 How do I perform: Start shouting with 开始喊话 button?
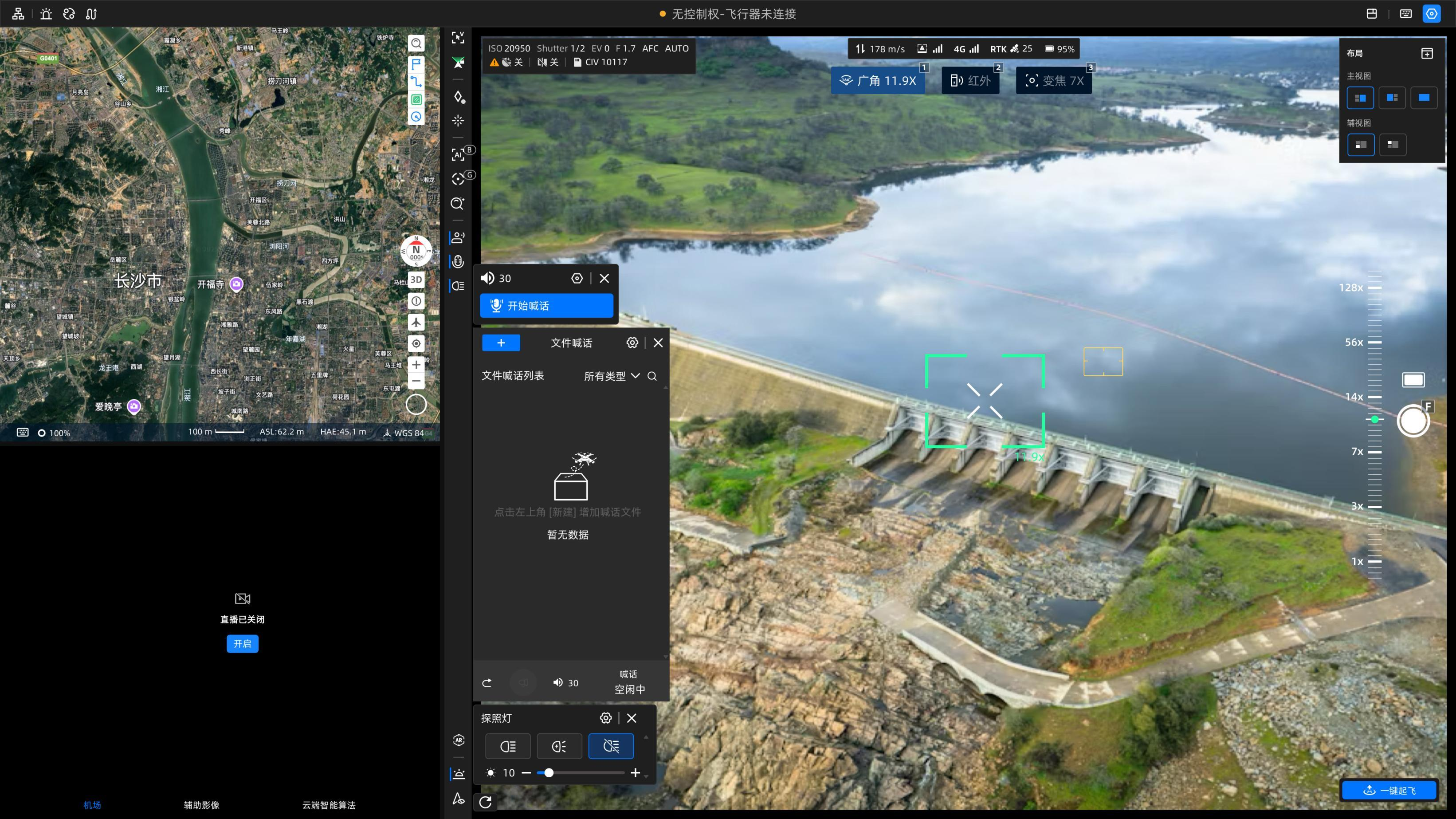546,305
